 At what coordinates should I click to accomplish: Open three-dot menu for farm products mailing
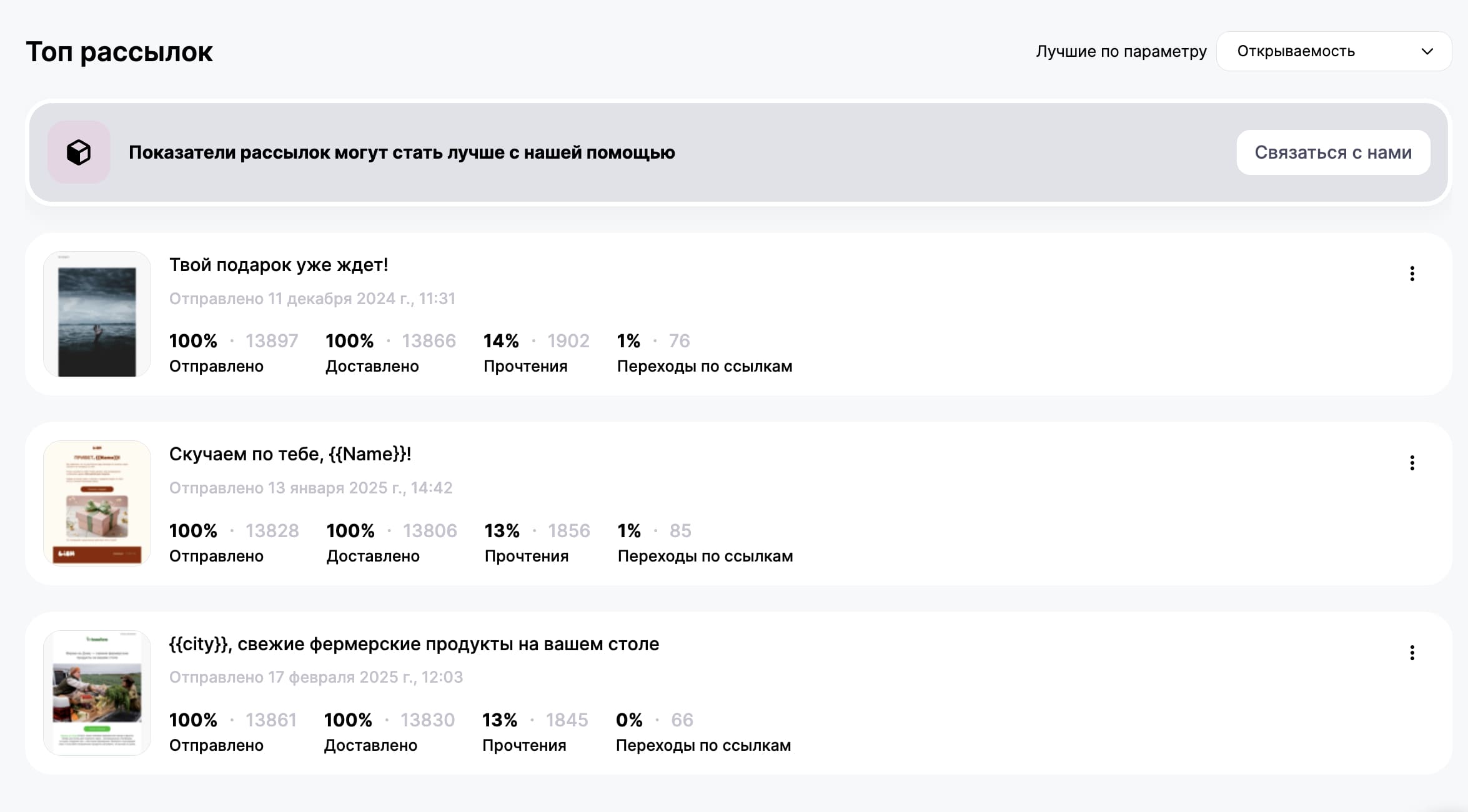click(x=1412, y=653)
